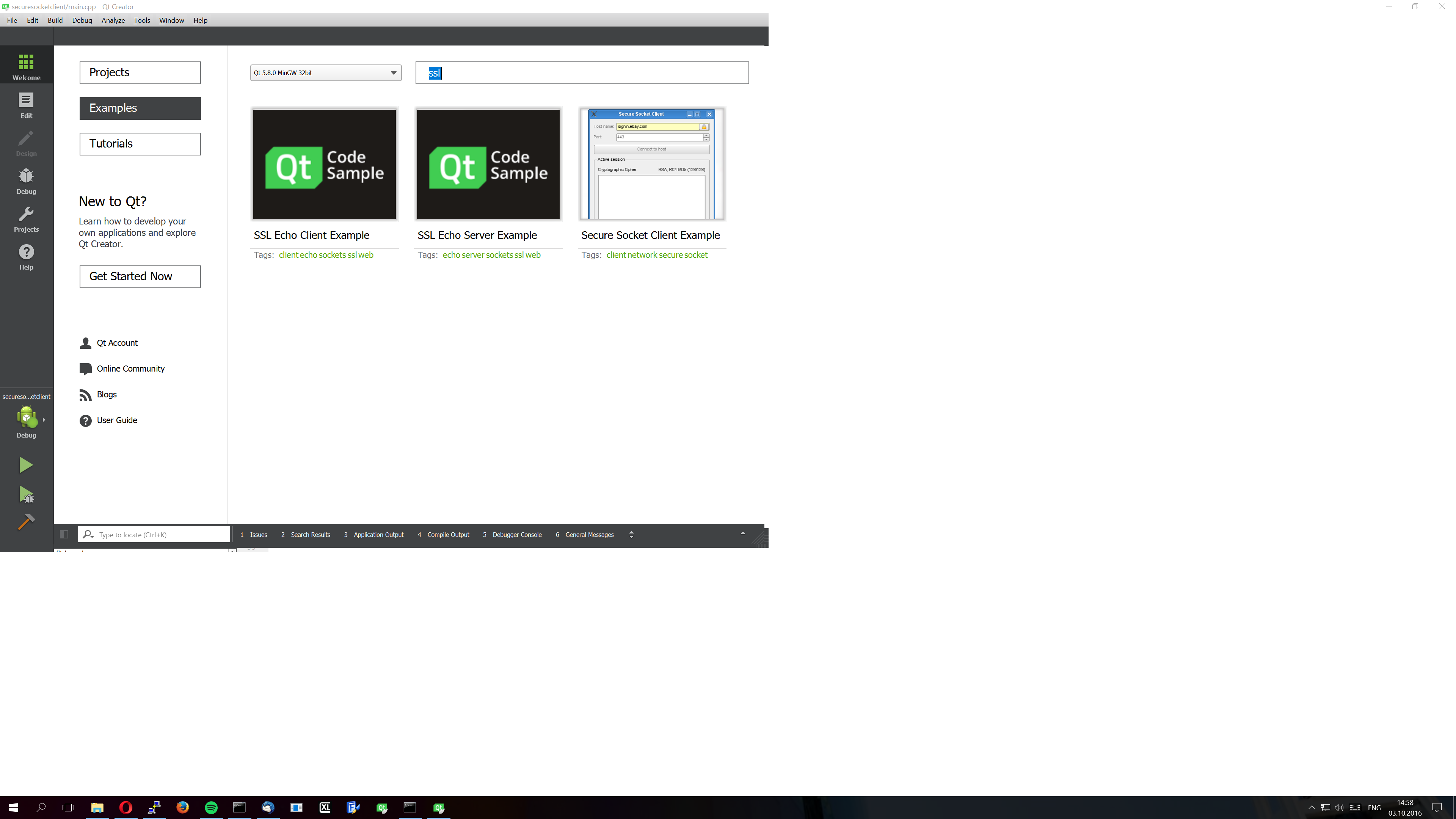
Task: Open the File menu
Action: [12, 20]
